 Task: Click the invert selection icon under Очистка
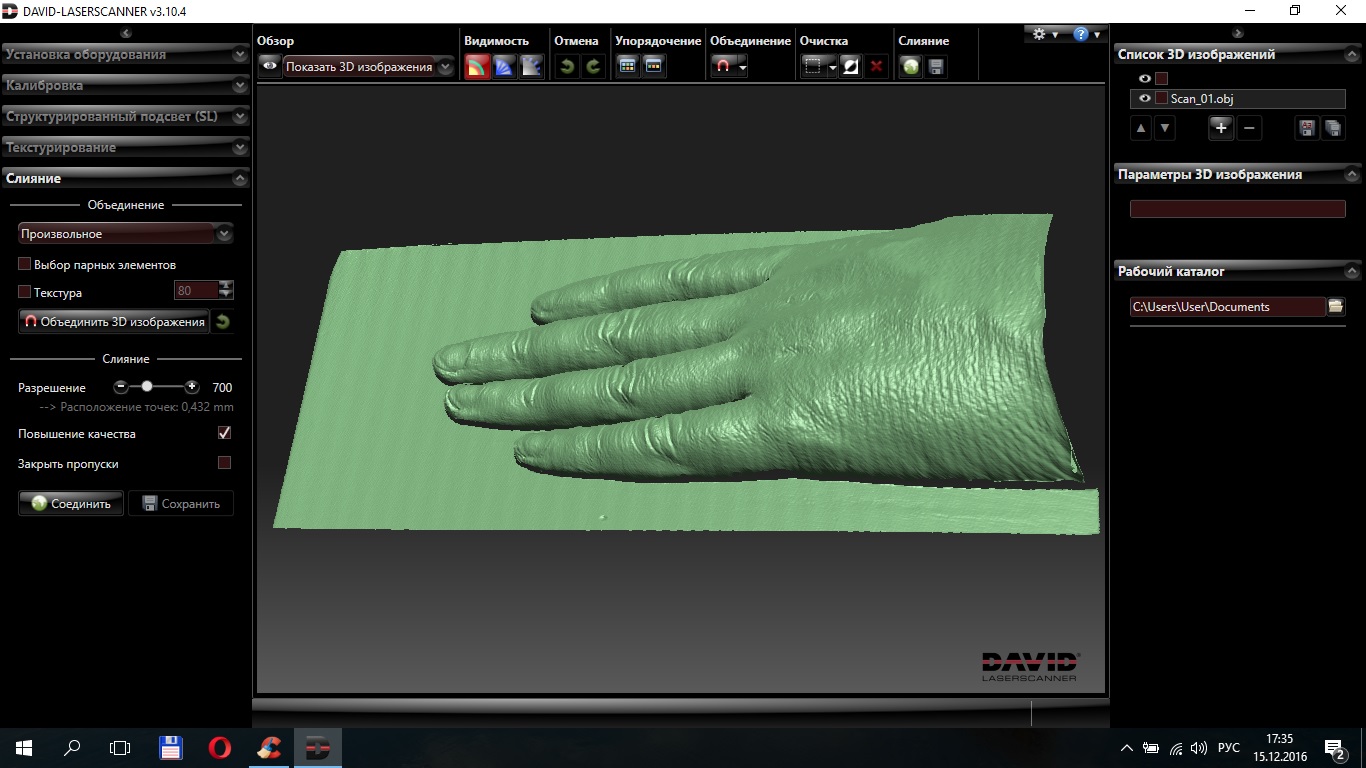[851, 67]
